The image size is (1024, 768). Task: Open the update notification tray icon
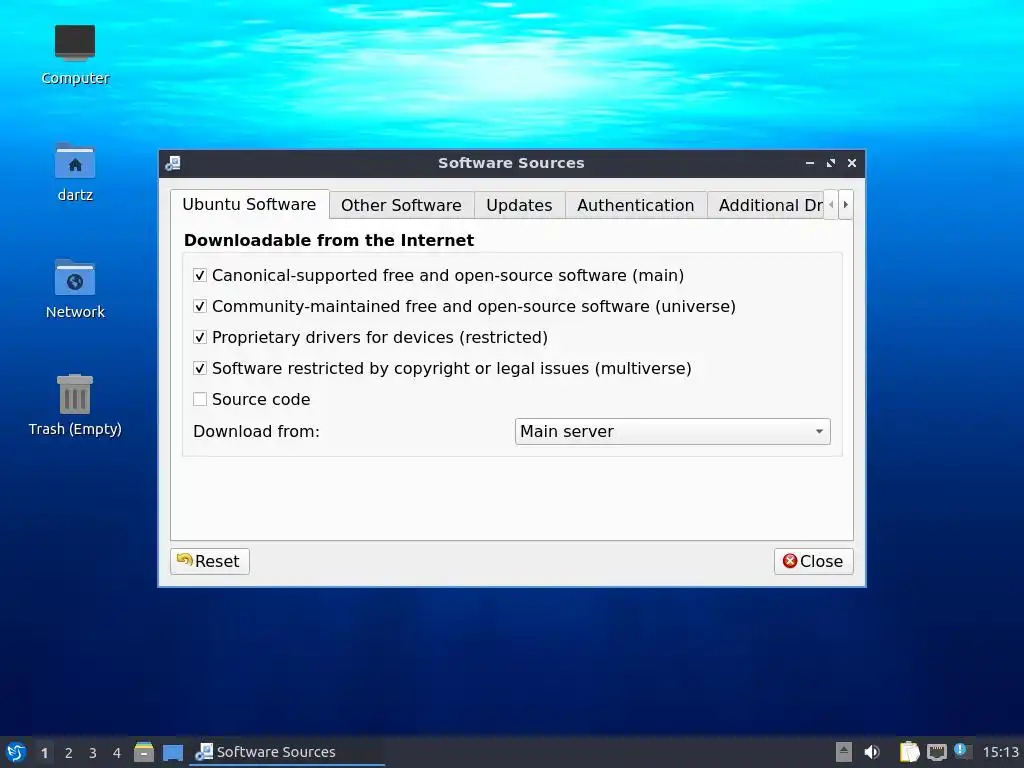(x=961, y=750)
